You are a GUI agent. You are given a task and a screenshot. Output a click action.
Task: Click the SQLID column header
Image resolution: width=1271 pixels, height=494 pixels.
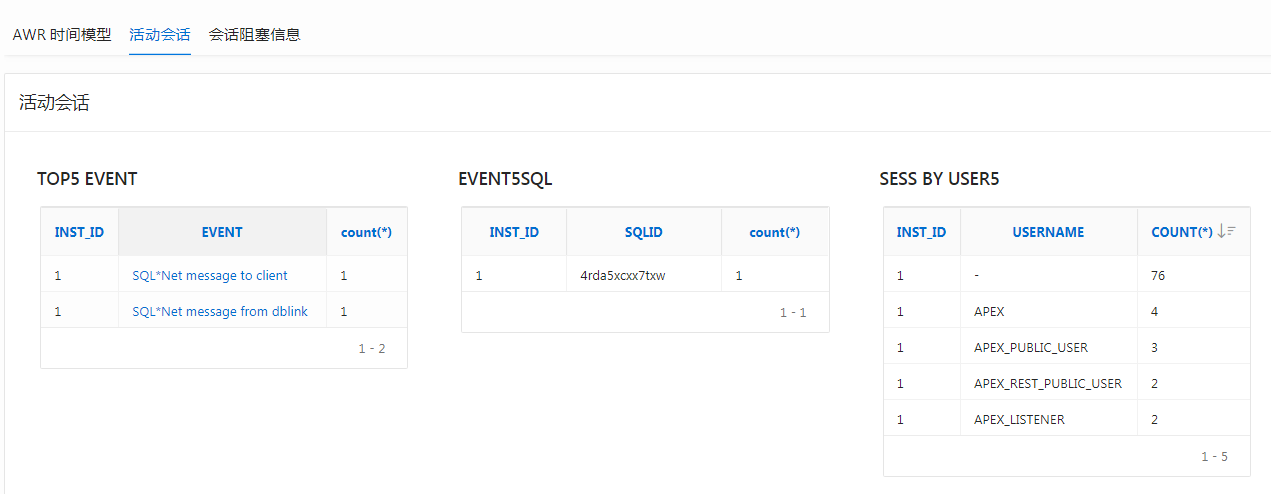(x=643, y=232)
